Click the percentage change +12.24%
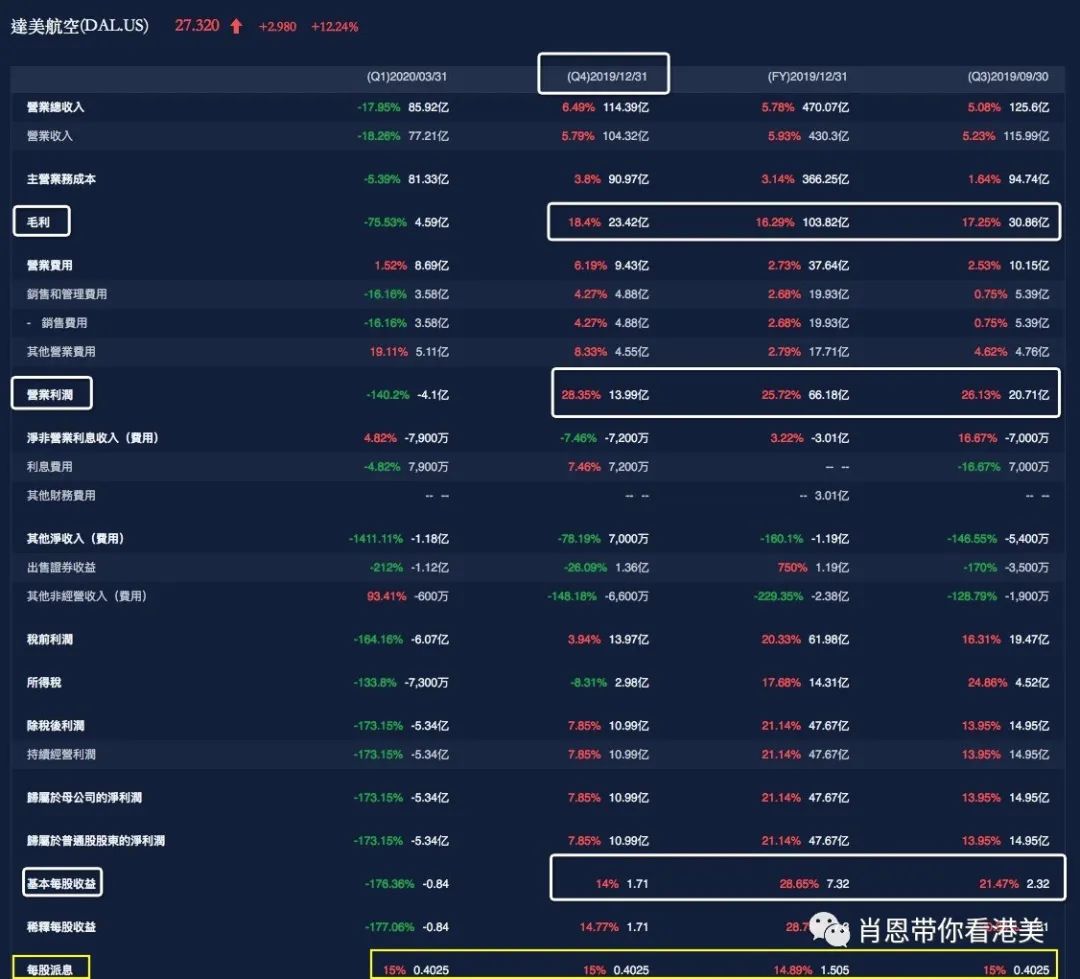Screen dimensions: 1080x979 pyautogui.click(x=335, y=27)
